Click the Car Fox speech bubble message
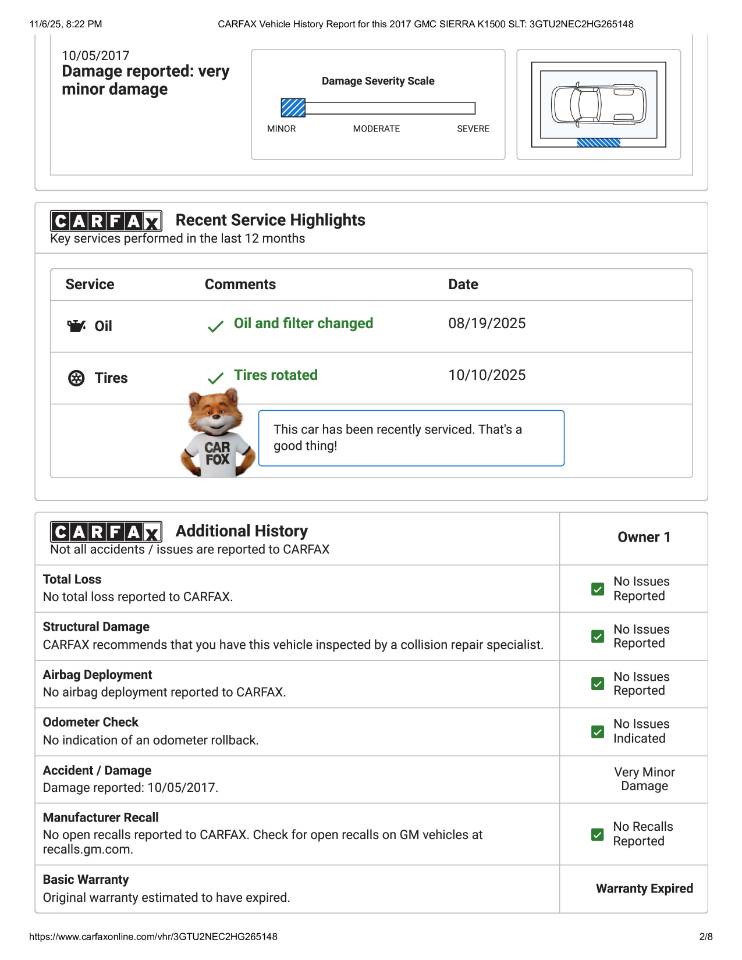This screenshot has width=742, height=960. [411, 438]
